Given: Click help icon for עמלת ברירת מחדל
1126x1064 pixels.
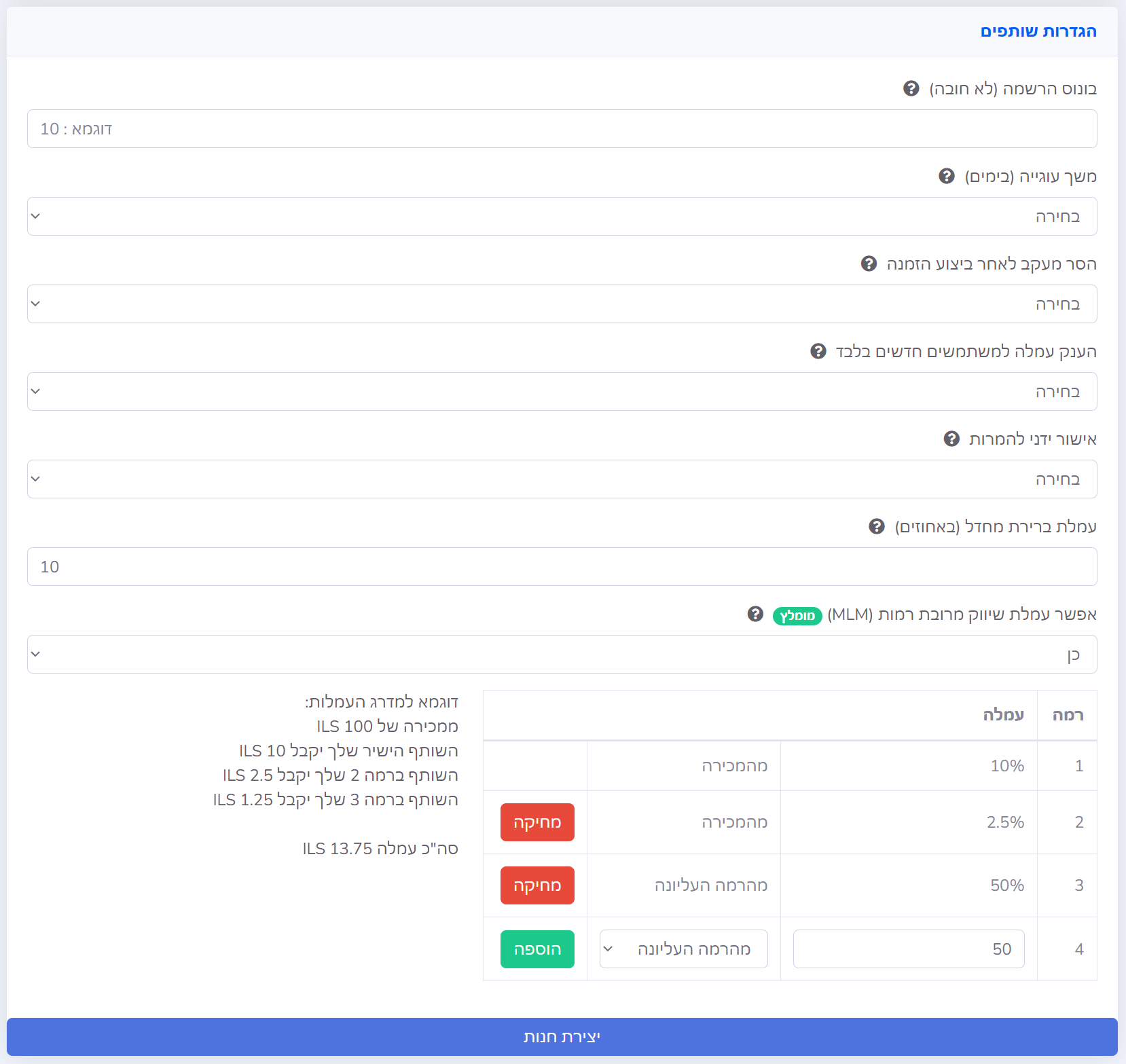Looking at the screenshot, I should (x=877, y=527).
